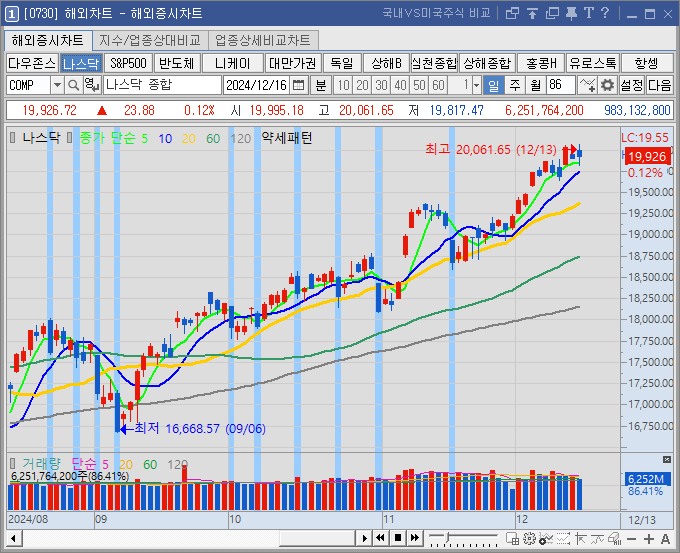The width and height of the screenshot is (680, 553).
Task: Select the 심천종합 index button
Action: [x=434, y=63]
